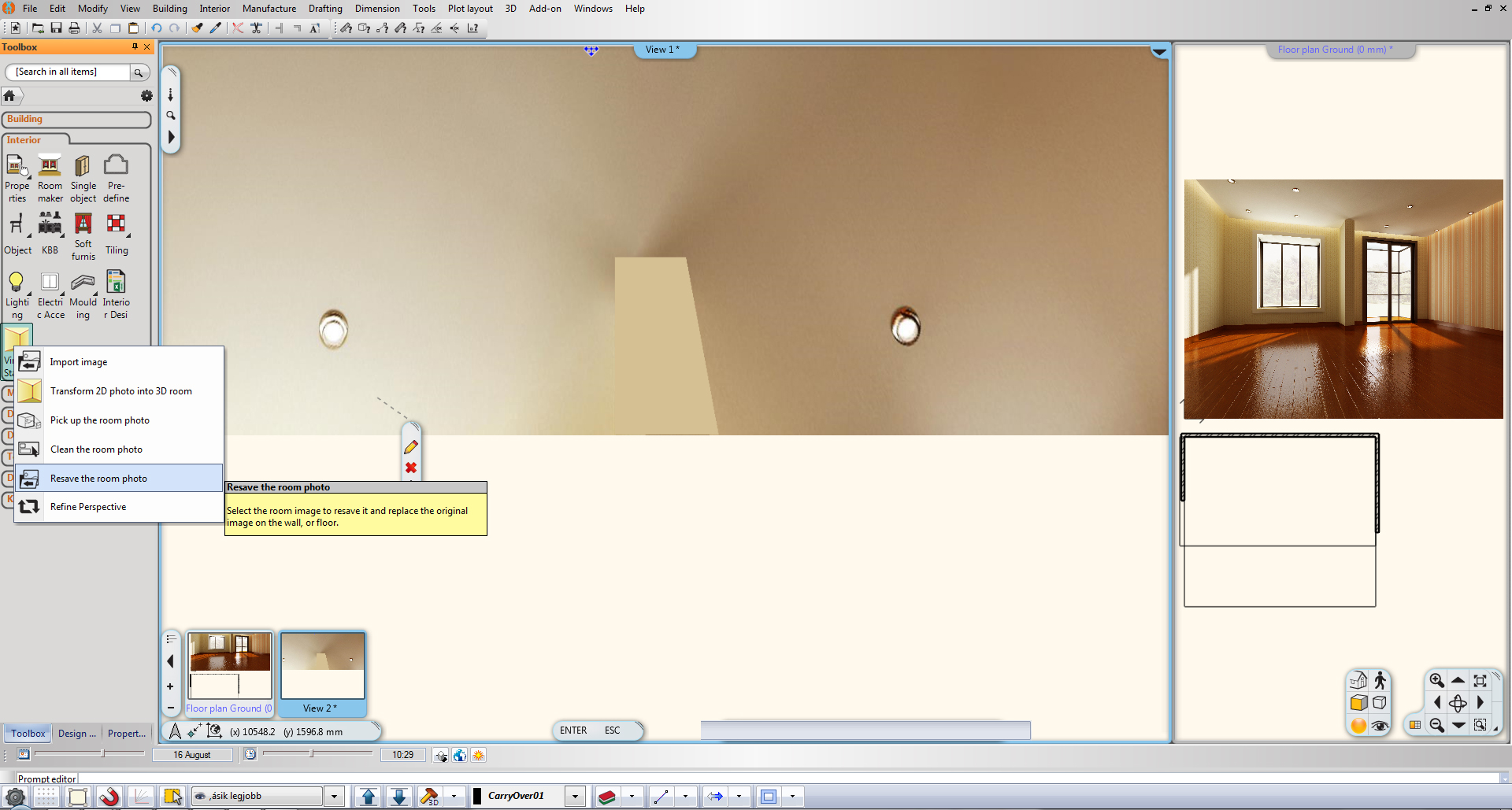
Task: Adjust the time of day slider
Action: pos(313,754)
